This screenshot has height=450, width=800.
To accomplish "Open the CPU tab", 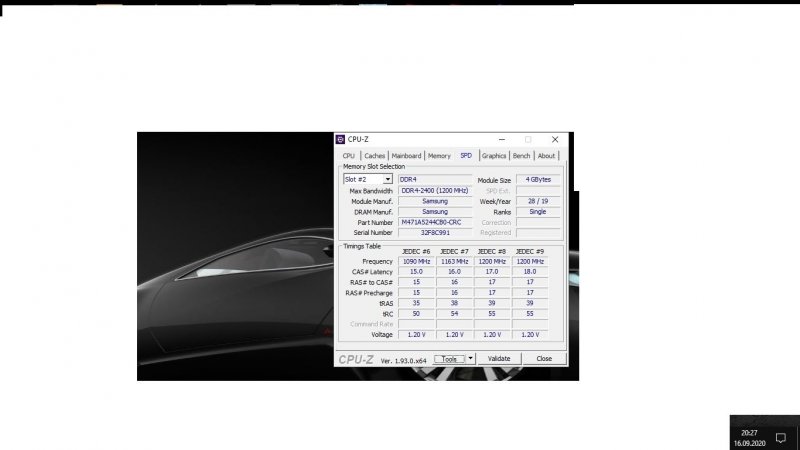I will (x=349, y=156).
